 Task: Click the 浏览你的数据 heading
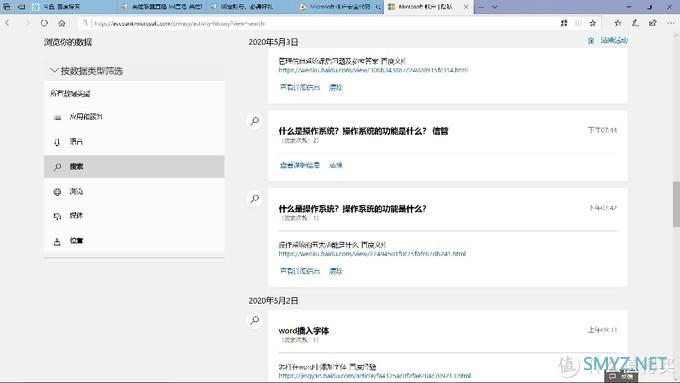click(68, 42)
